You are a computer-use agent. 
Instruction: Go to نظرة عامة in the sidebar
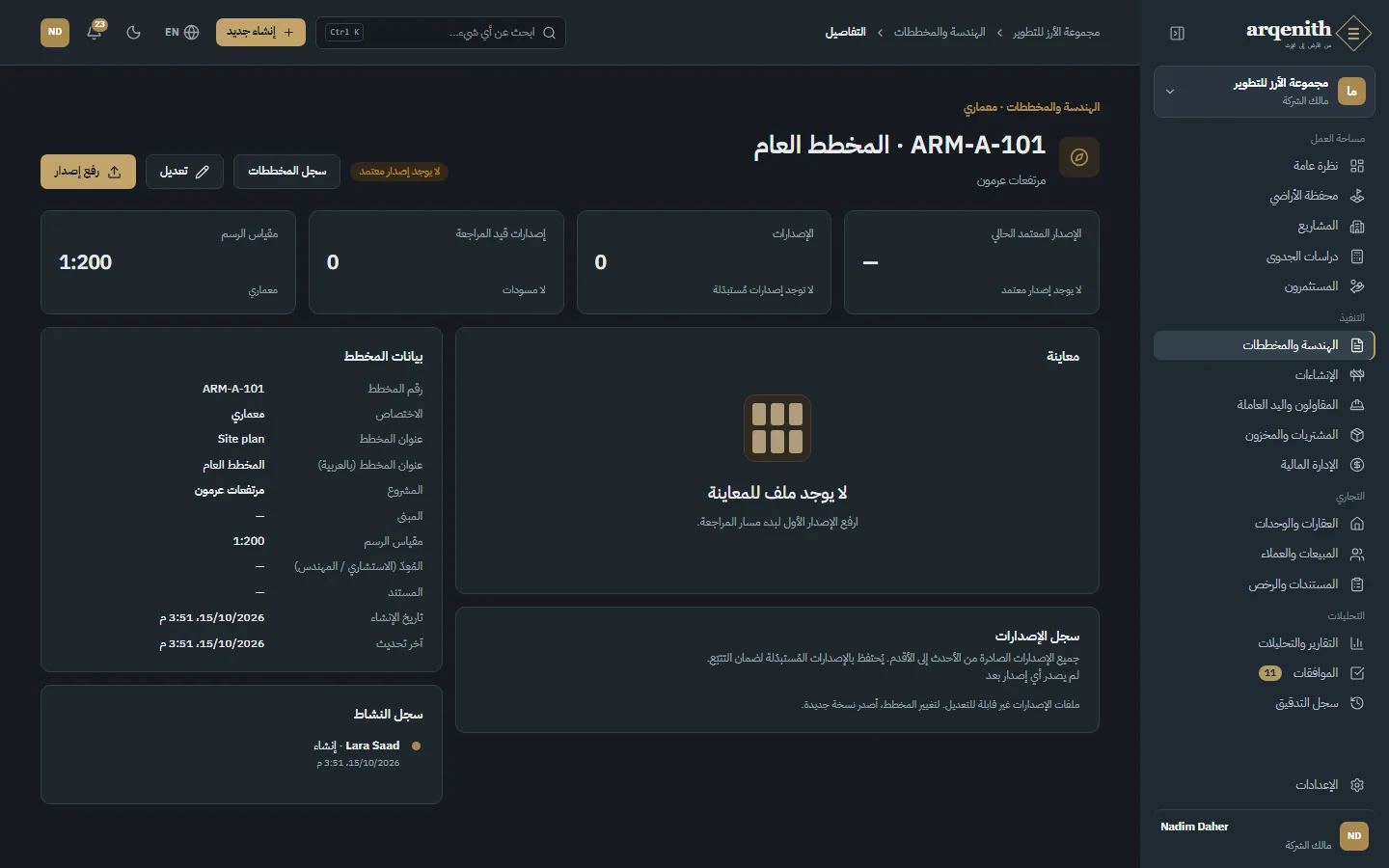pyautogui.click(x=1264, y=166)
